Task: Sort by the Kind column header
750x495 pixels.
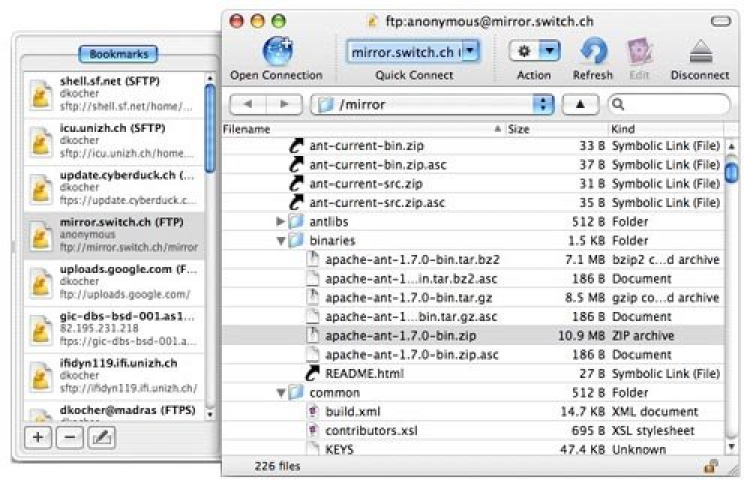Action: click(666, 129)
